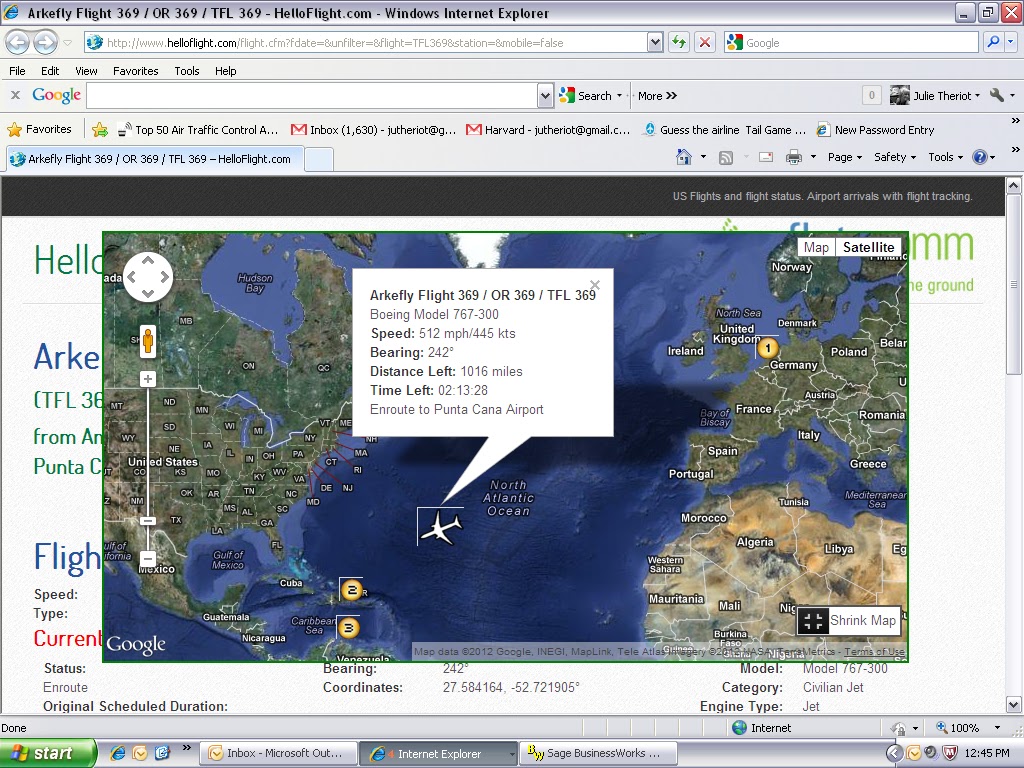Open the address bar dropdown arrow

655,42
